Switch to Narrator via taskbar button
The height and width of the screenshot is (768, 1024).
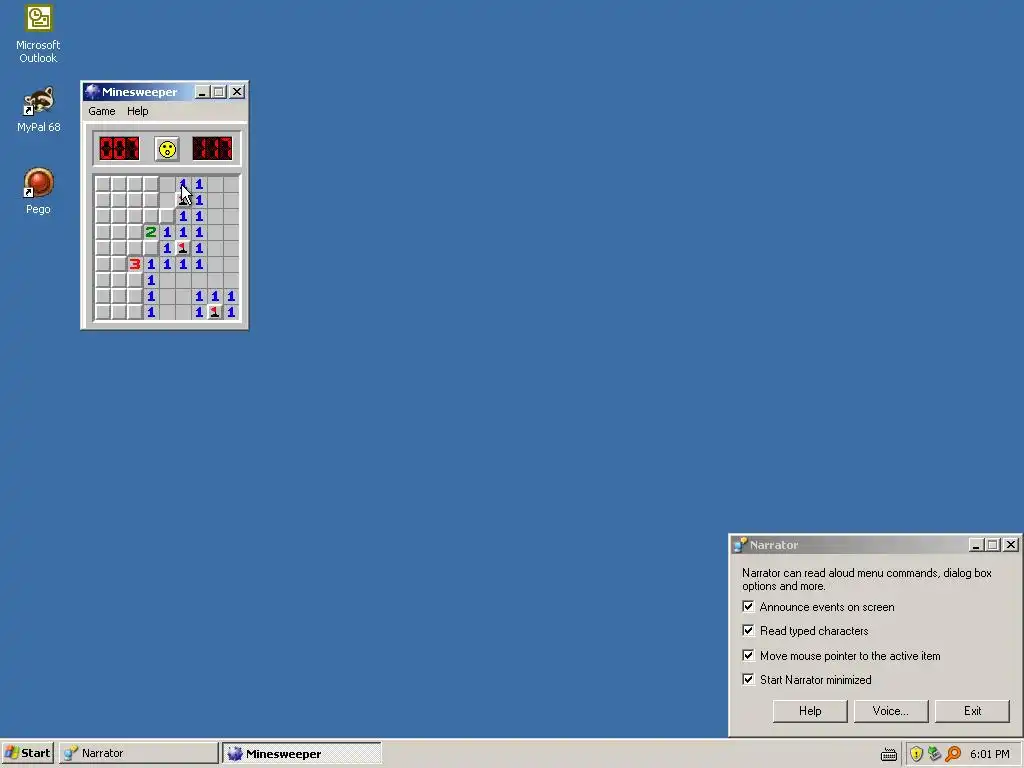pyautogui.click(x=138, y=754)
